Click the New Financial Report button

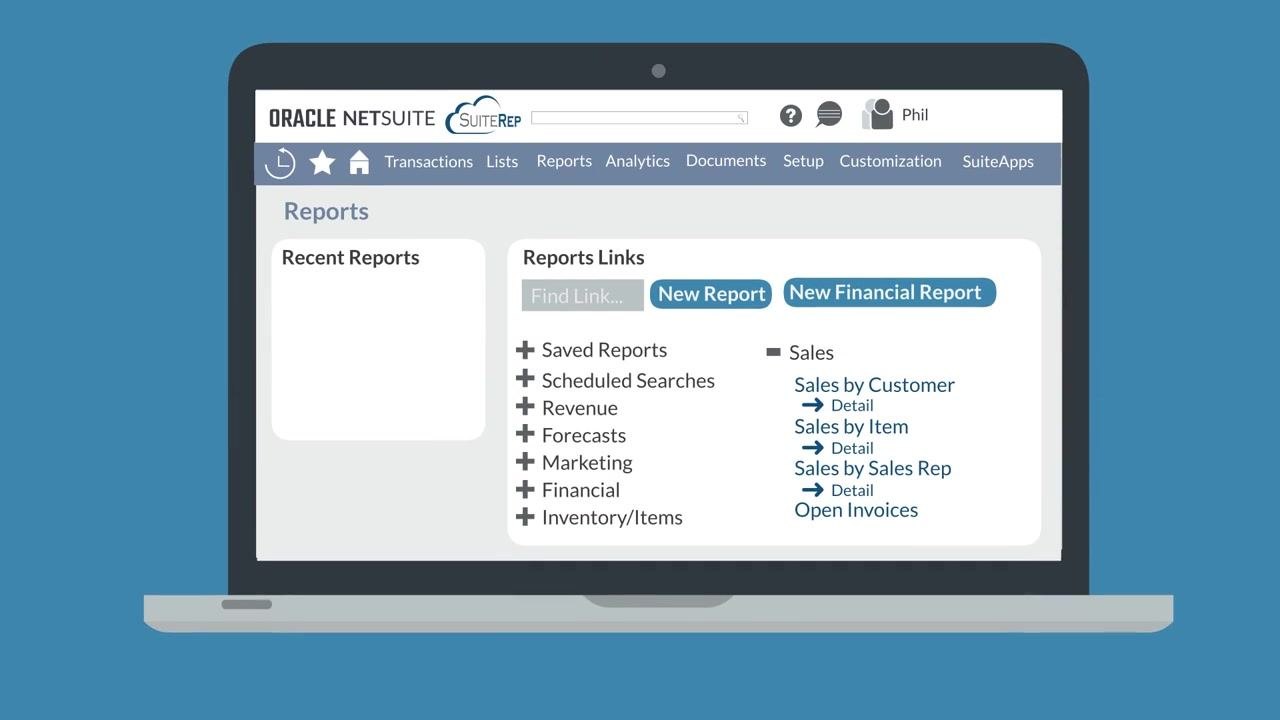pos(889,293)
